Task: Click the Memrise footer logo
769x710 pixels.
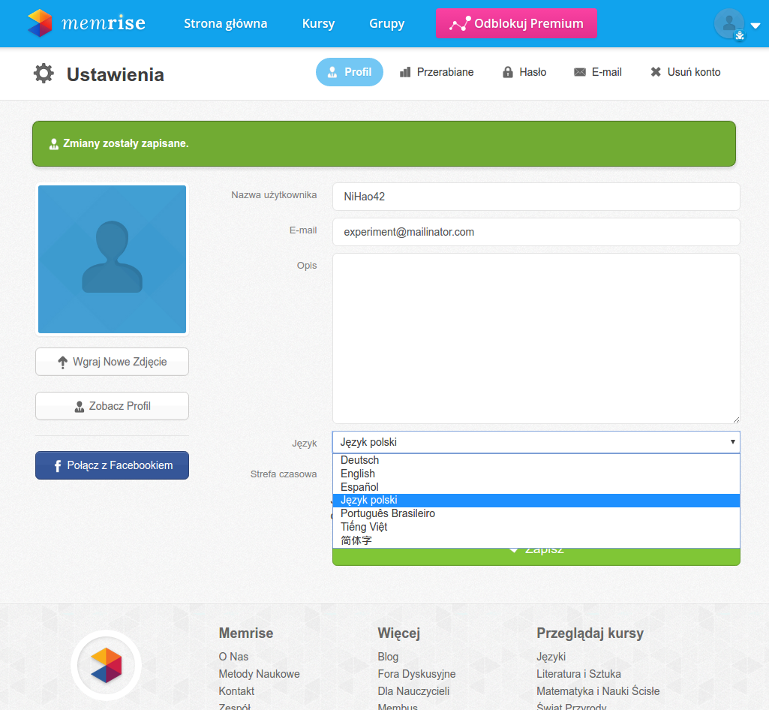Action: (x=106, y=665)
